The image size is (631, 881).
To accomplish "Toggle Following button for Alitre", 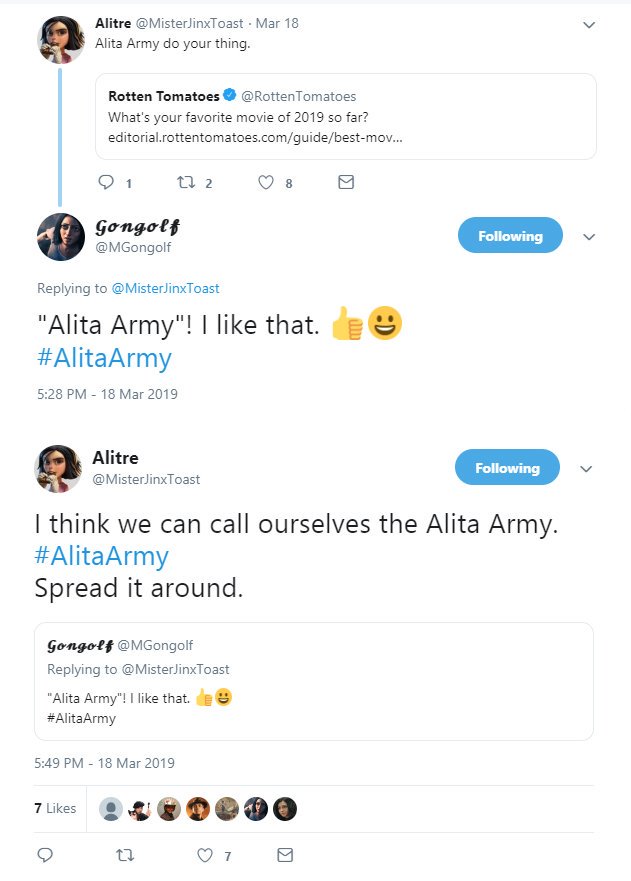I will point(507,468).
